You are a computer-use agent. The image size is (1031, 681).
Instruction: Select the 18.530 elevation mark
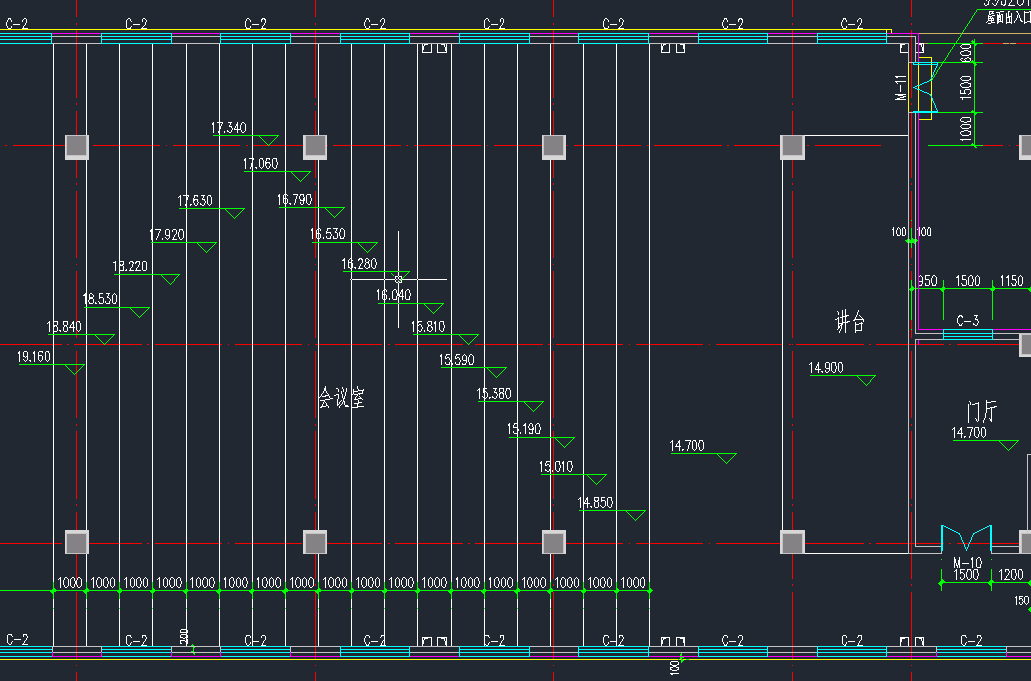click(x=101, y=299)
